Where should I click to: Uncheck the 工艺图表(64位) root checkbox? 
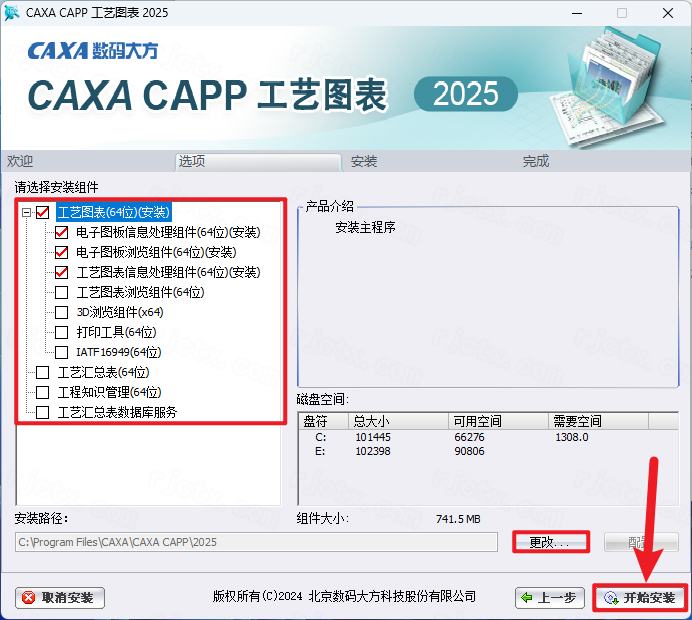(42, 212)
